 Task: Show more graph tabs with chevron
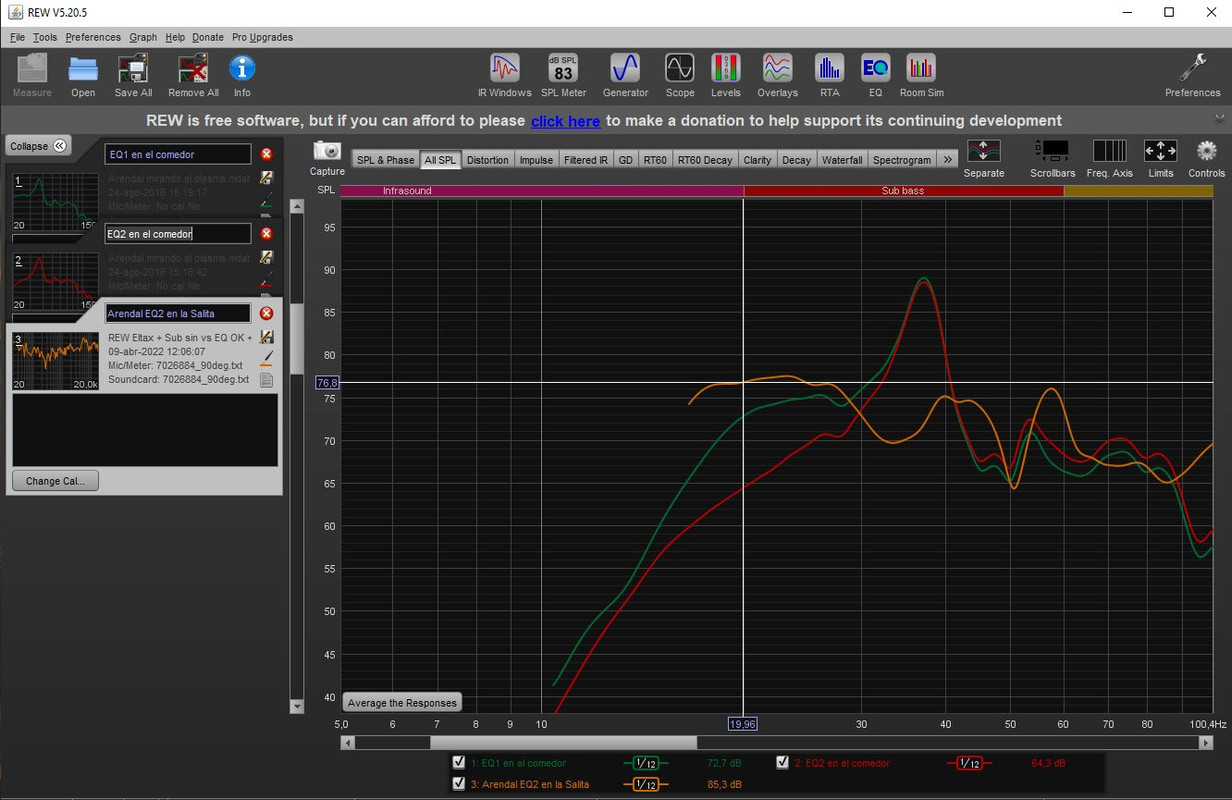click(948, 159)
